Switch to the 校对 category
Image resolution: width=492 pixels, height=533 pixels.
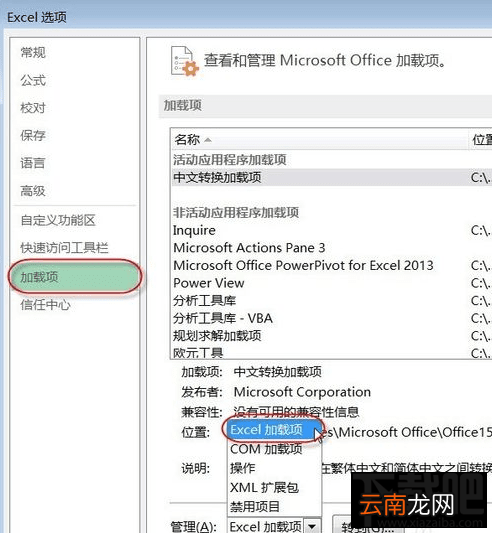(x=33, y=108)
